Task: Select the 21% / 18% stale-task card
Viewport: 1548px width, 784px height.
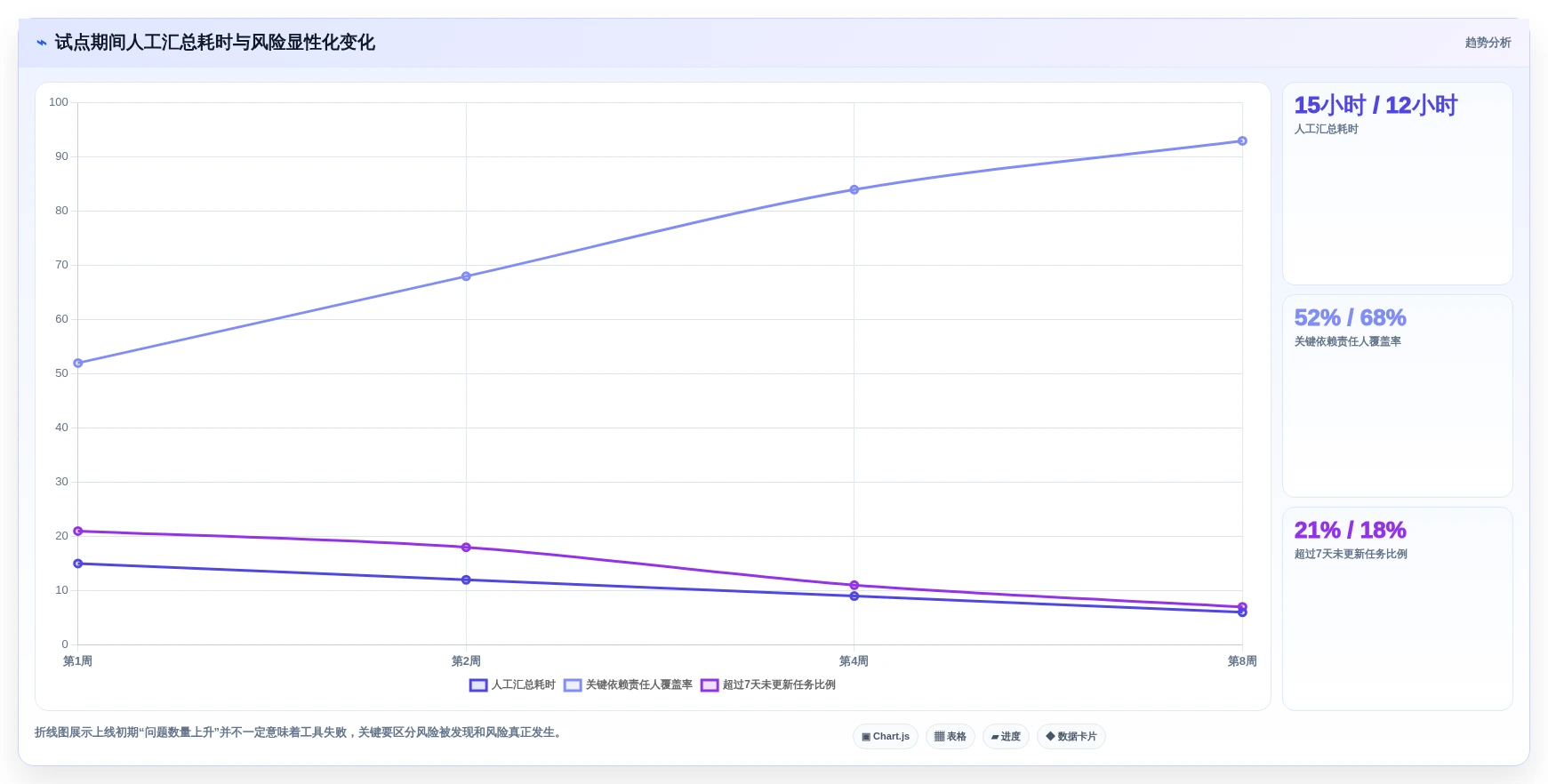Action: point(1398,609)
